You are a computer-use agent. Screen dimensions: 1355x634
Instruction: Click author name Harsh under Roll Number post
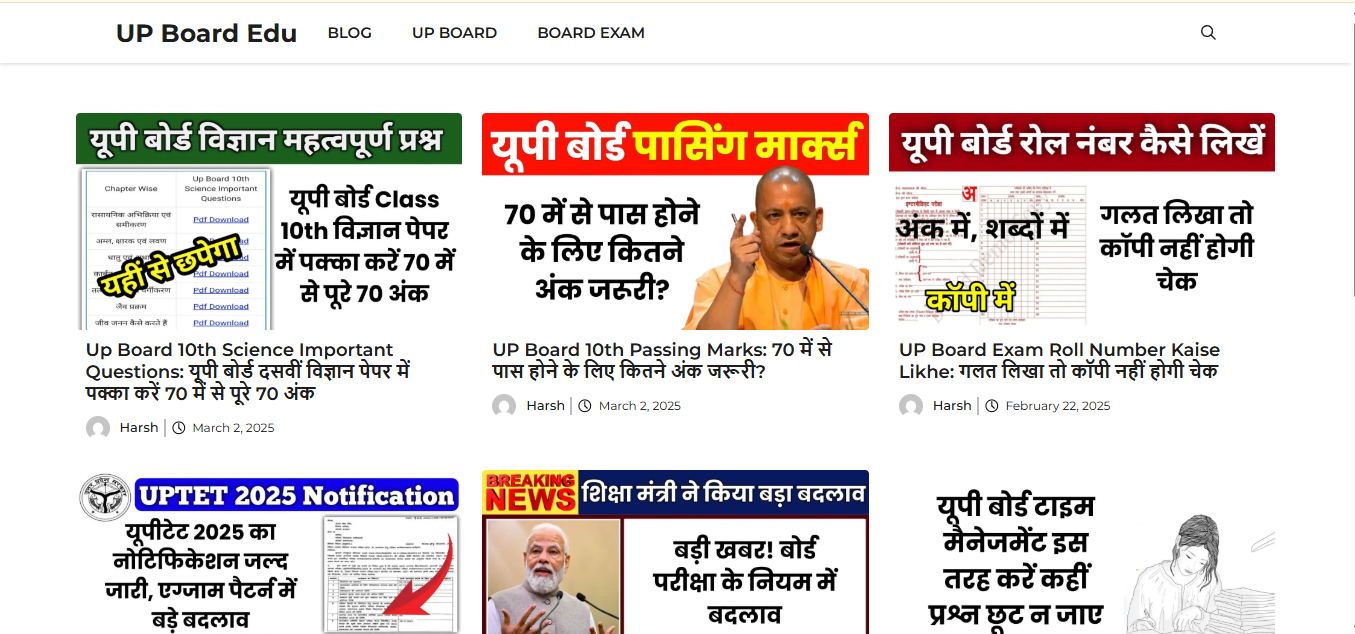click(x=952, y=406)
